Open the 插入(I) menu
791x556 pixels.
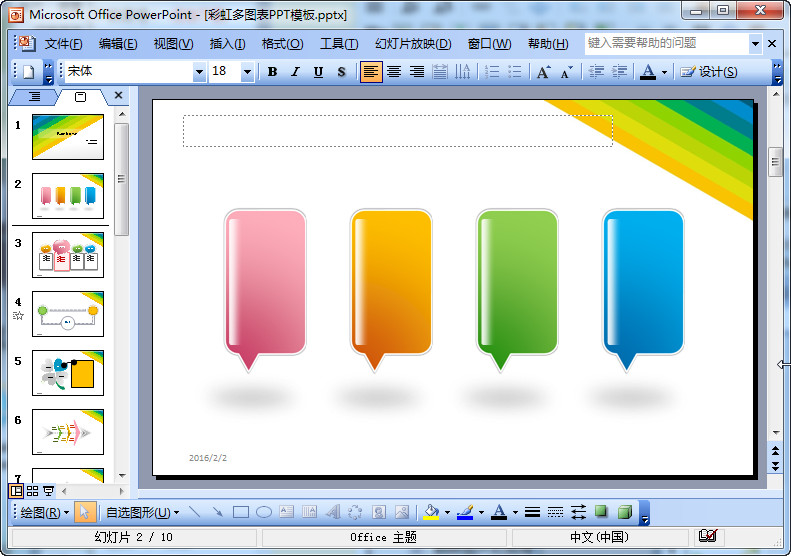227,44
